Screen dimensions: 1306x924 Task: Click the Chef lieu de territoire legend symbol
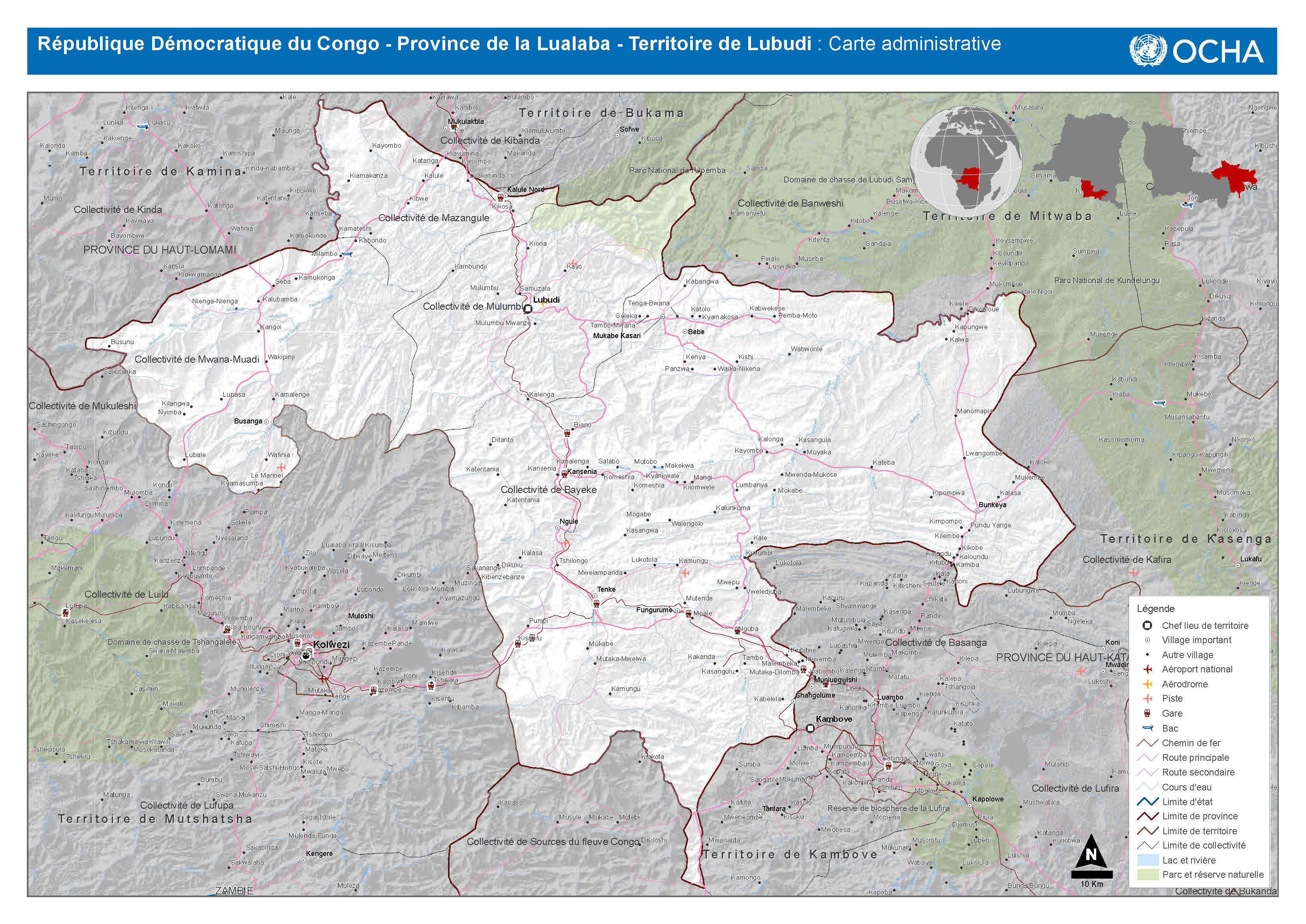(1147, 625)
